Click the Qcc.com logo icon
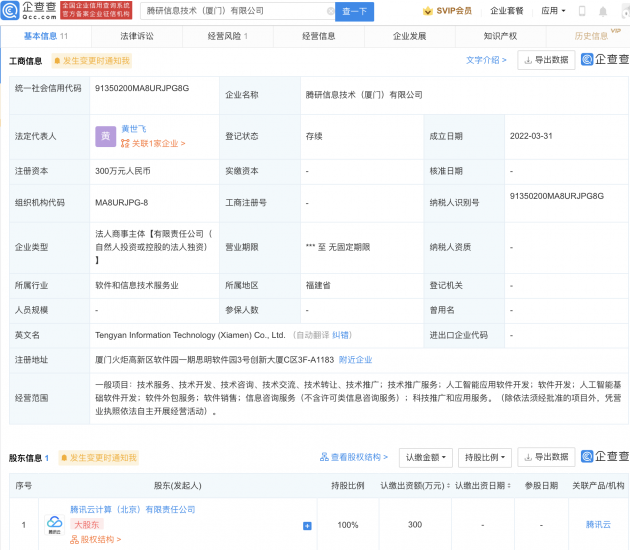 pos(10,10)
